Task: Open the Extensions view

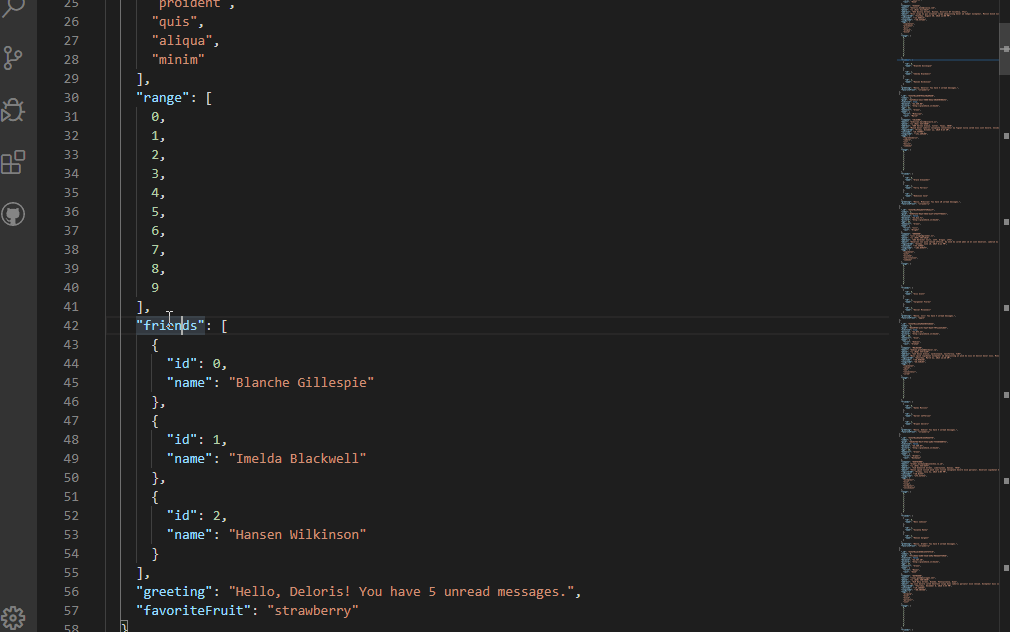Action: click(x=14, y=162)
